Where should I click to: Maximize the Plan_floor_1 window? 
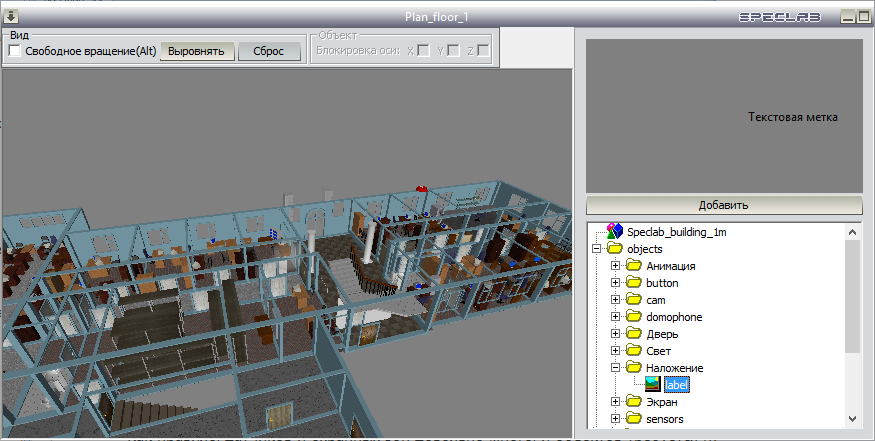863,17
